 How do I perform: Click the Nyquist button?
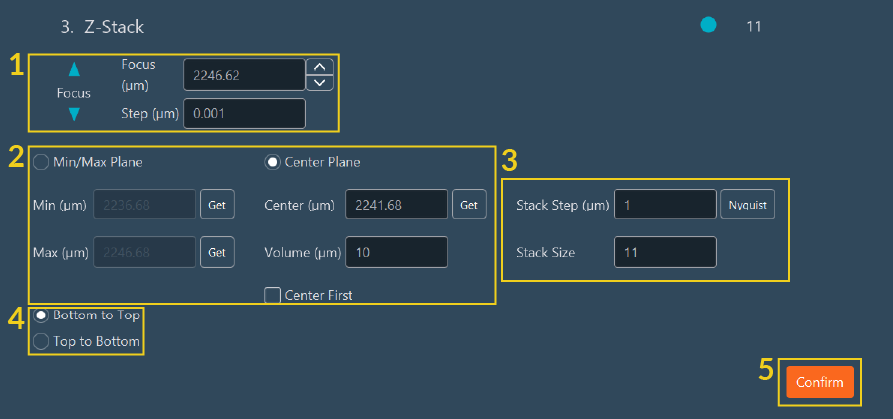(747, 205)
